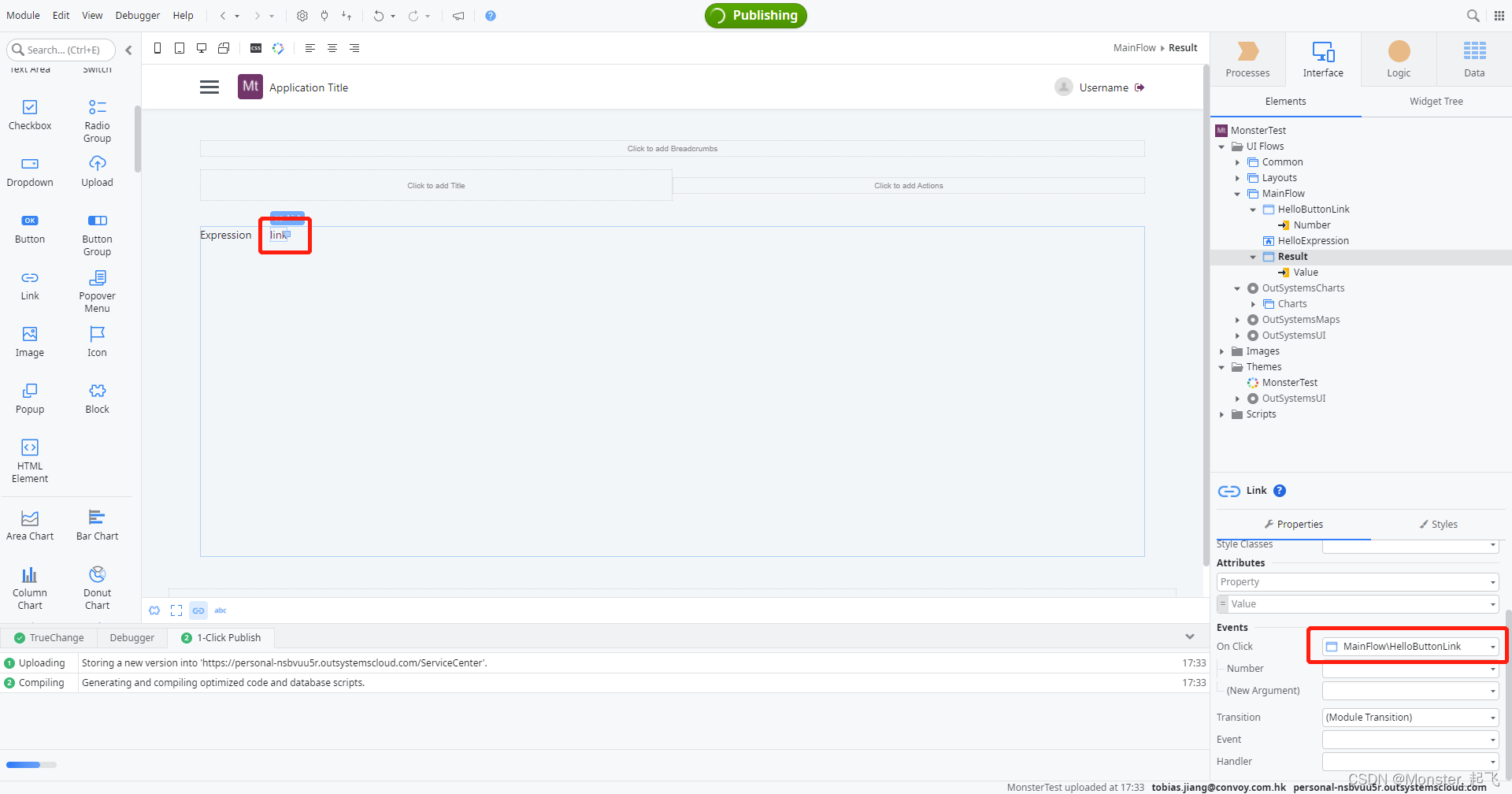The height and width of the screenshot is (794, 1512).
Task: Collapse the bottom publish panel chevron
Action: (1190, 636)
